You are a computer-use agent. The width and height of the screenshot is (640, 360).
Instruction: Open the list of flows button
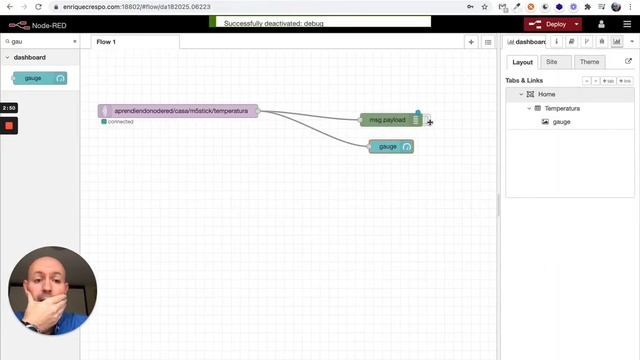[488, 42]
